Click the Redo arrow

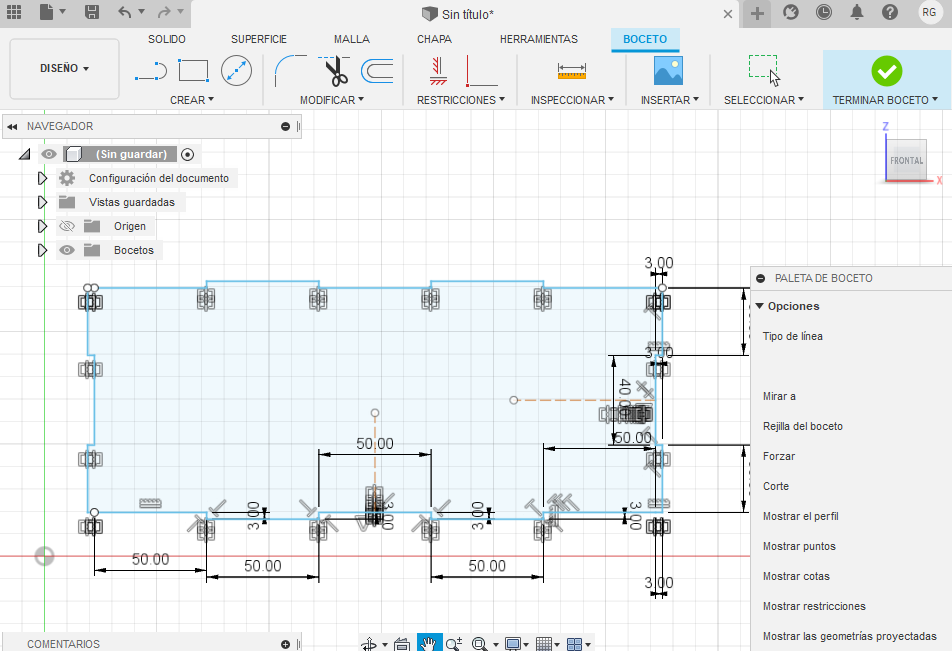164,12
